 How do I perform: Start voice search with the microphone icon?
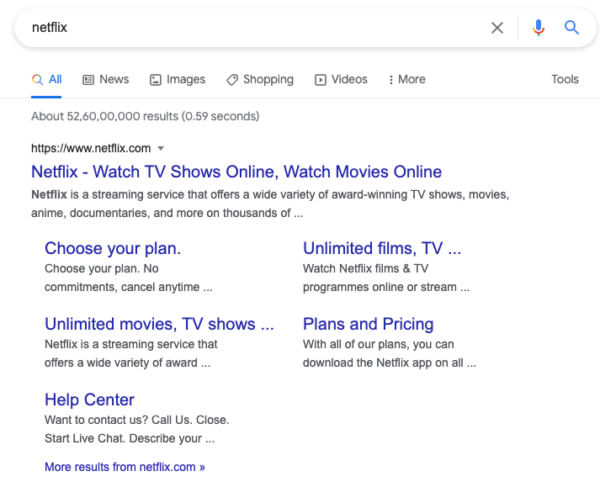pyautogui.click(x=538, y=28)
